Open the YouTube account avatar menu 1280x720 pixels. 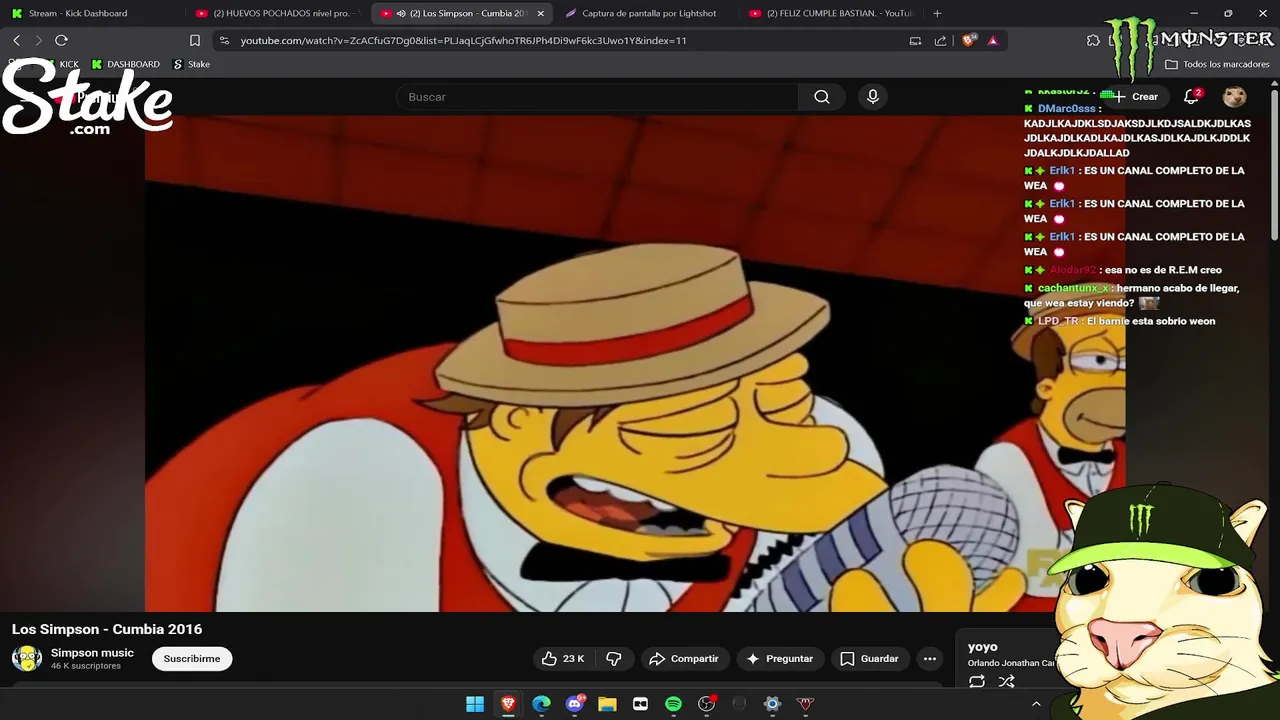point(1234,97)
